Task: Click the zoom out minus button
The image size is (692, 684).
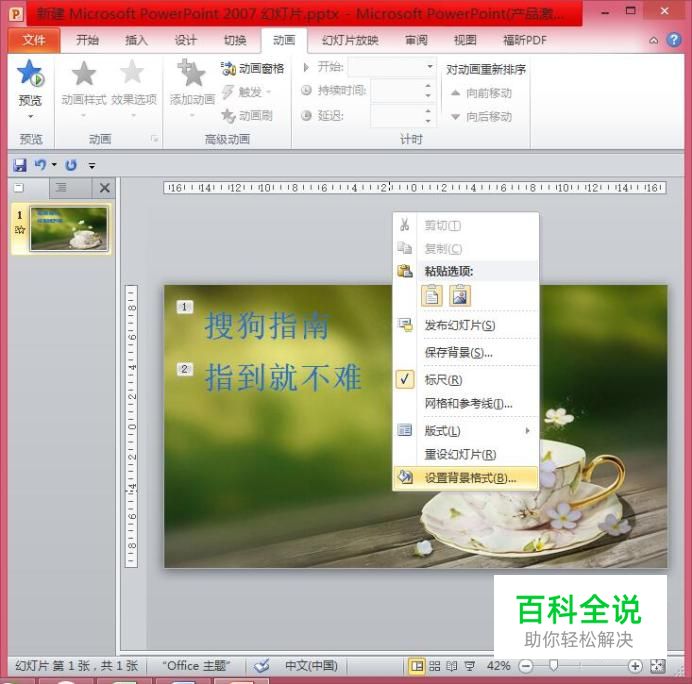Action: [525, 666]
